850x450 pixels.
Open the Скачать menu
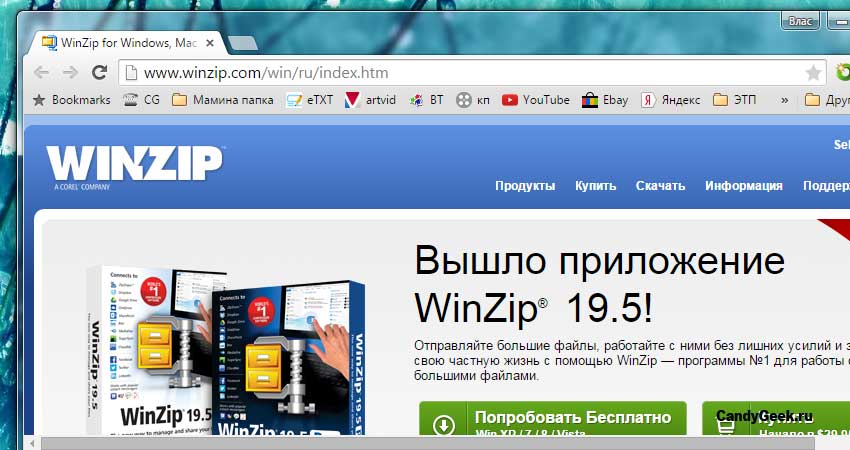point(660,186)
